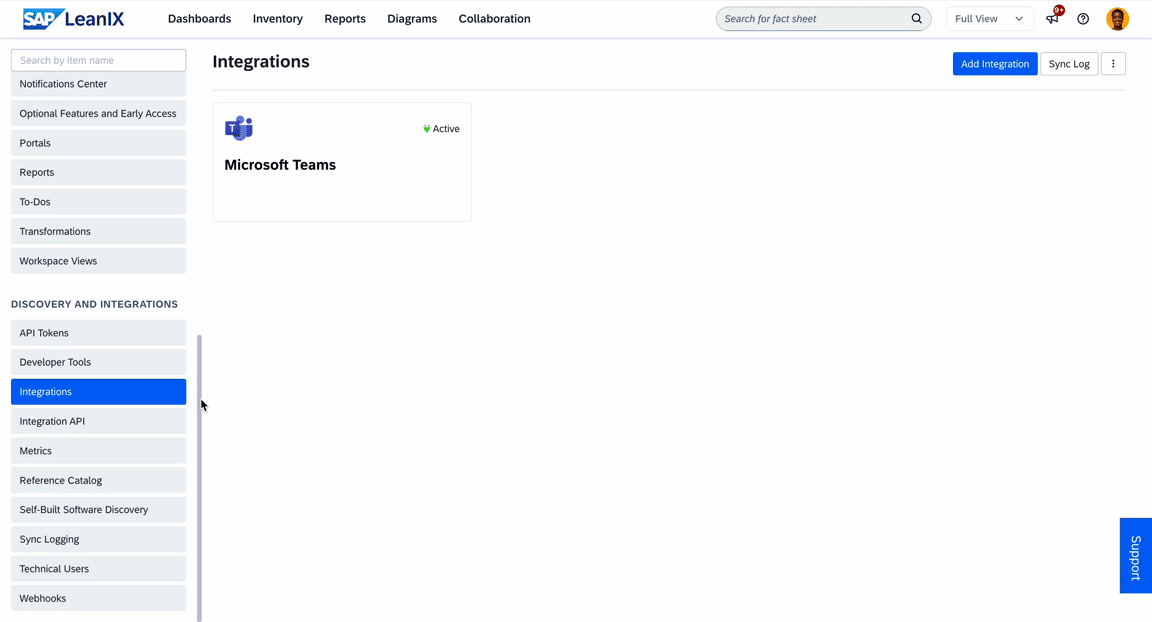Select Workspace Views in sidebar
1152x622 pixels.
tap(98, 261)
